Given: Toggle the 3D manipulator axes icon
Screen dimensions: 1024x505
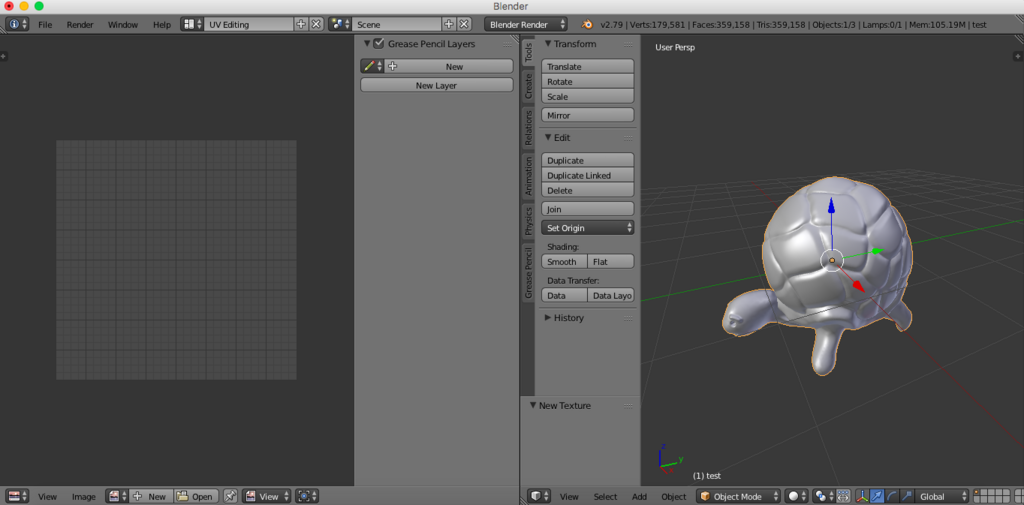Looking at the screenshot, I should (863, 497).
